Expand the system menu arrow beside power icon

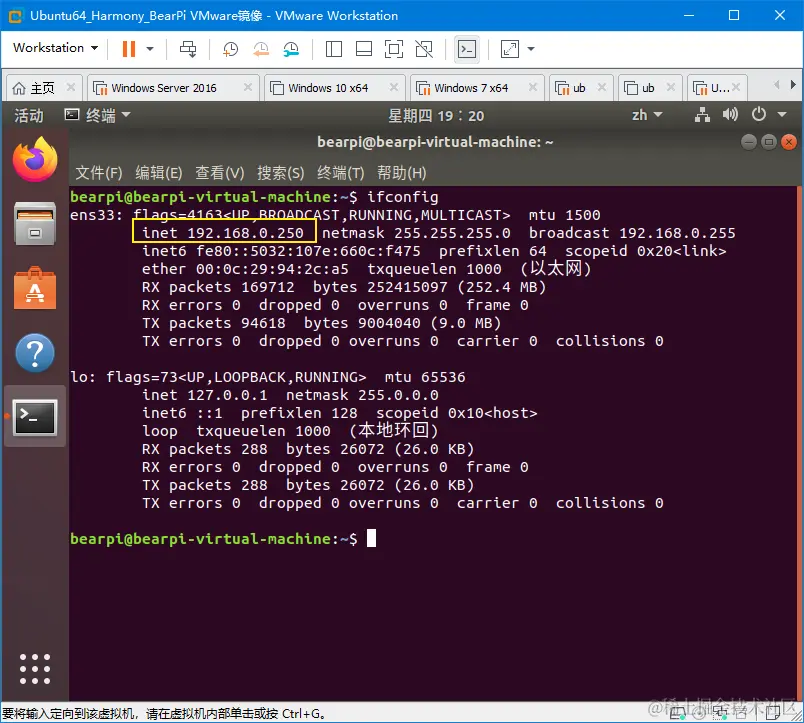(782, 115)
